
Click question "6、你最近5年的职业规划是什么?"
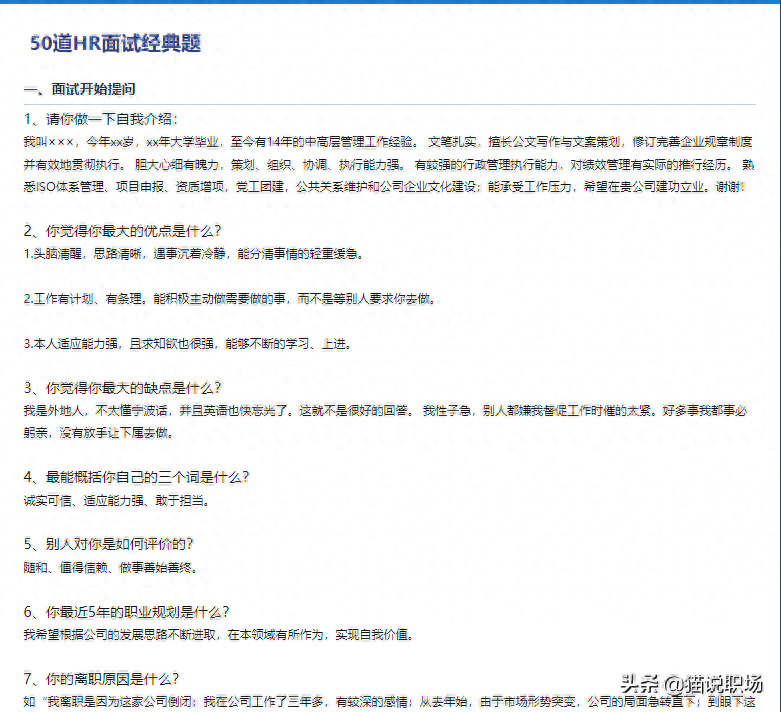pyautogui.click(x=126, y=612)
